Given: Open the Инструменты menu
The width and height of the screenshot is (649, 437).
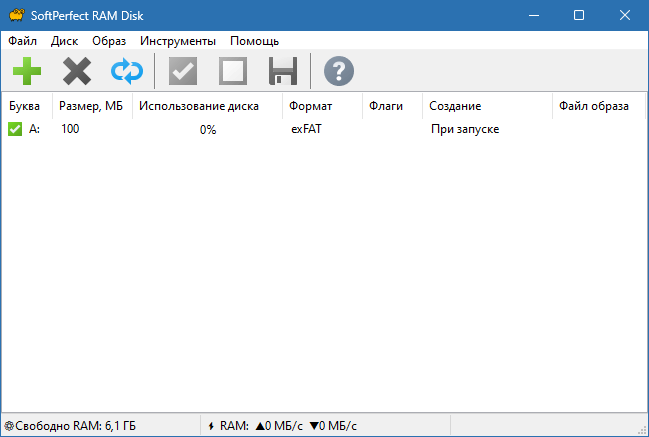Looking at the screenshot, I should 178,41.
